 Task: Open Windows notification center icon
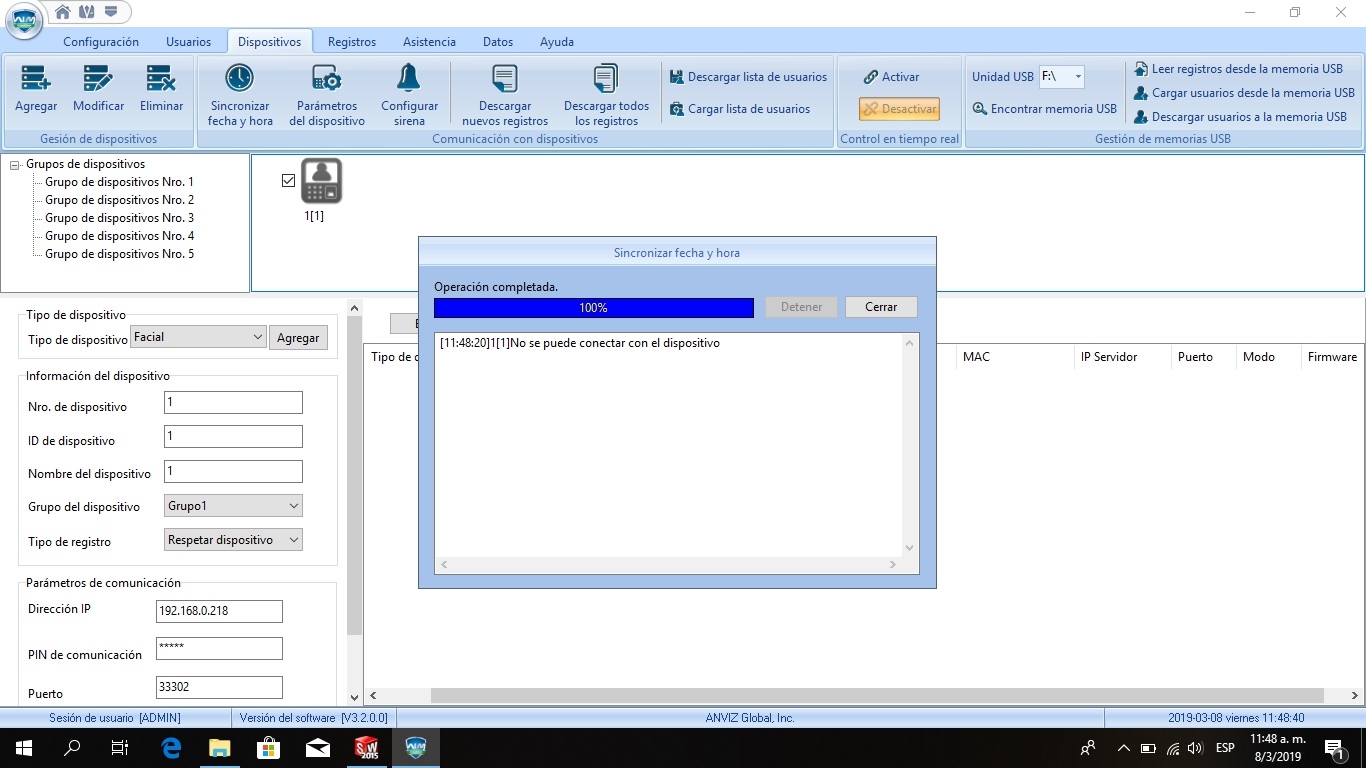click(x=1334, y=747)
